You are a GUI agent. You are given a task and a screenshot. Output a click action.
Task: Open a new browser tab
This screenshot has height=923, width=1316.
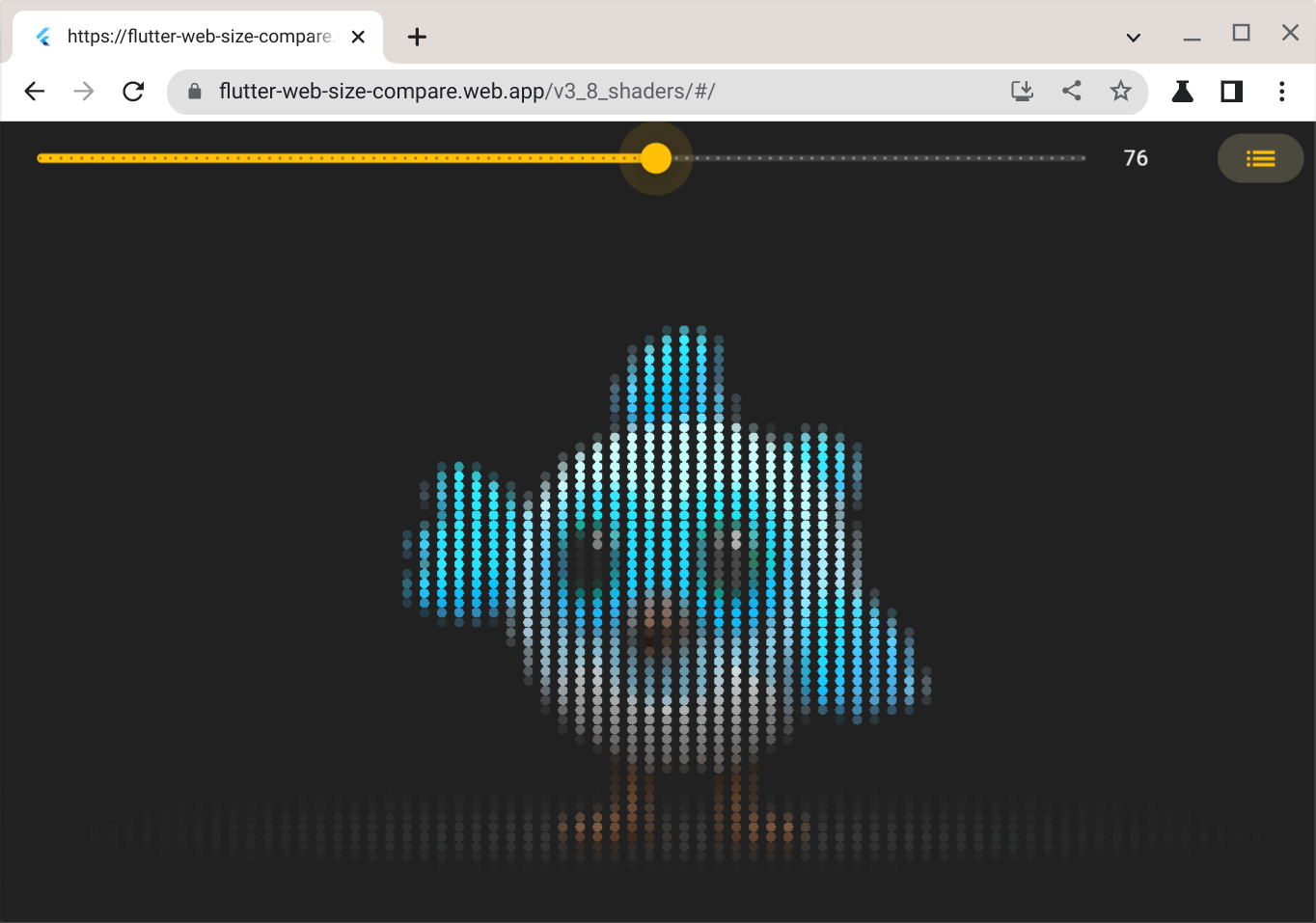coord(417,37)
